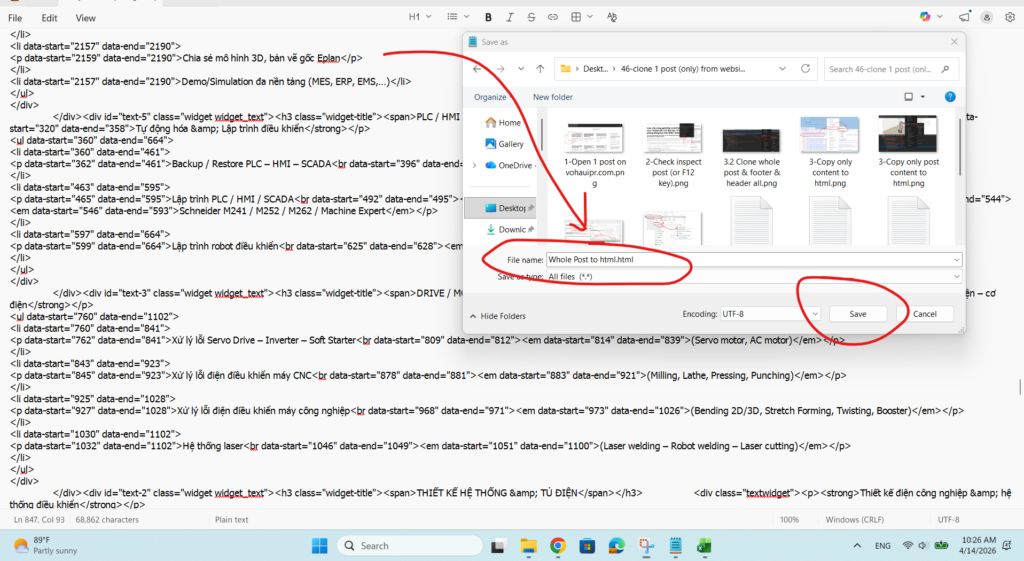Toggle bold formatting in Notepad toolbar

tap(488, 17)
